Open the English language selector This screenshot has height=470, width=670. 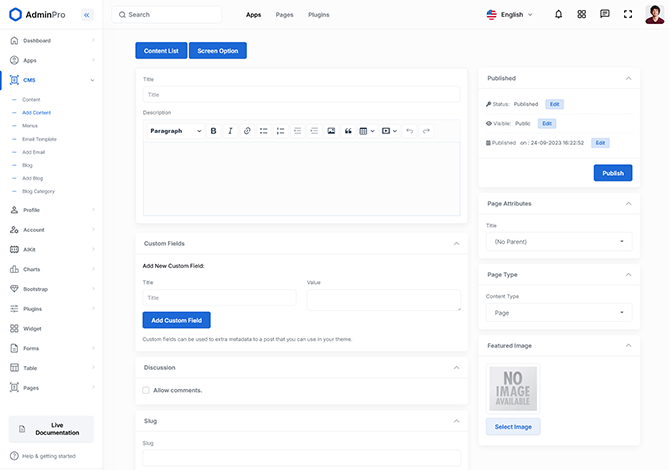point(510,15)
